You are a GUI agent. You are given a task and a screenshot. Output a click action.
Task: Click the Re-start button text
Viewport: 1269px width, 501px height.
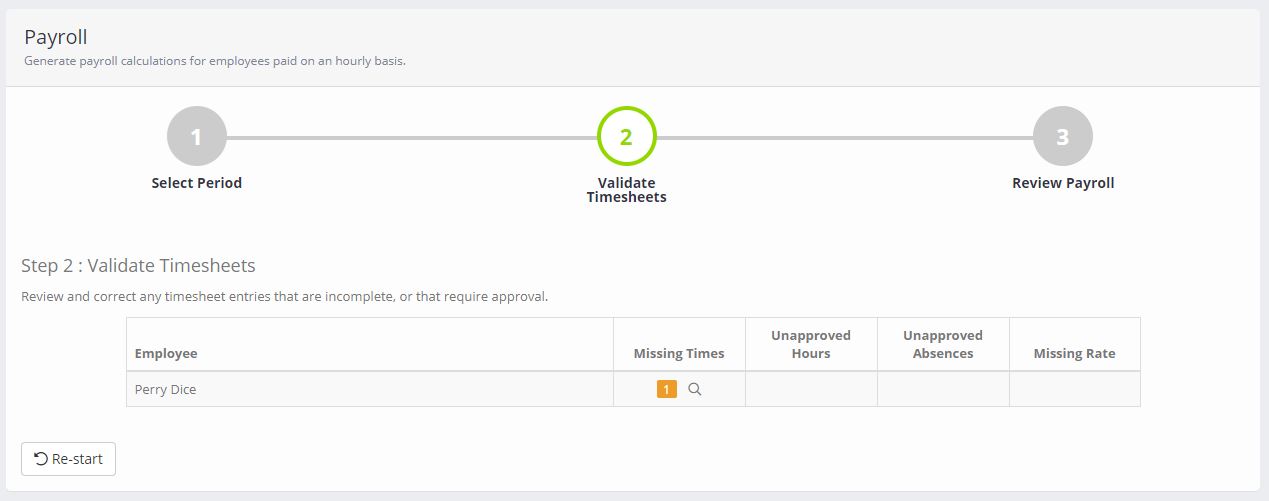77,459
